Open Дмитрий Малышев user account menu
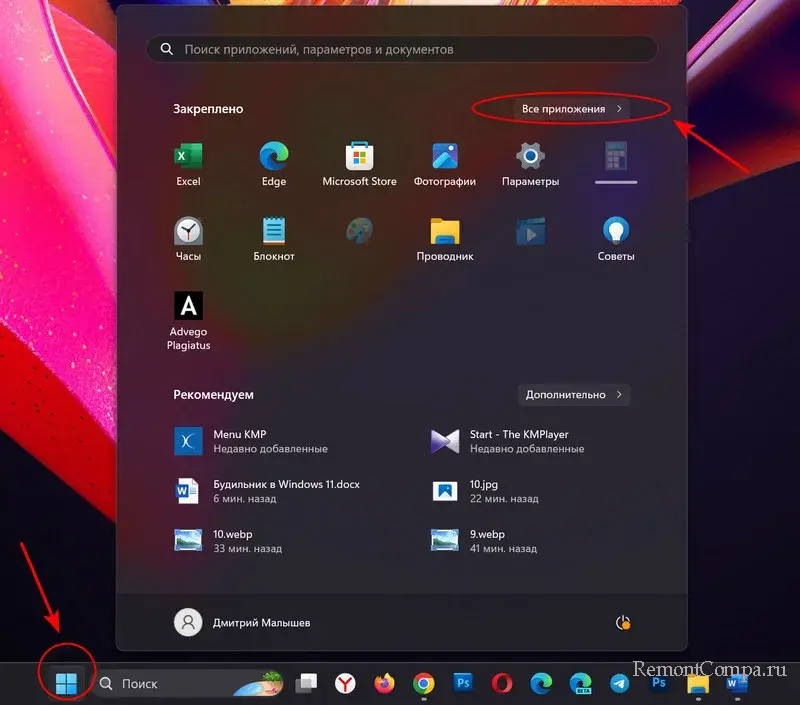The image size is (800, 705). point(242,623)
